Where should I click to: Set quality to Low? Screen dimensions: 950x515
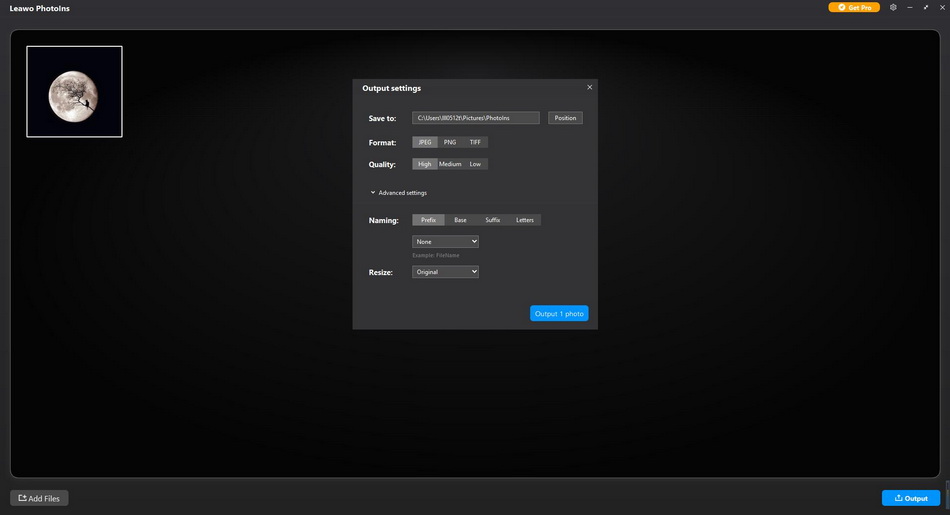[x=475, y=164]
